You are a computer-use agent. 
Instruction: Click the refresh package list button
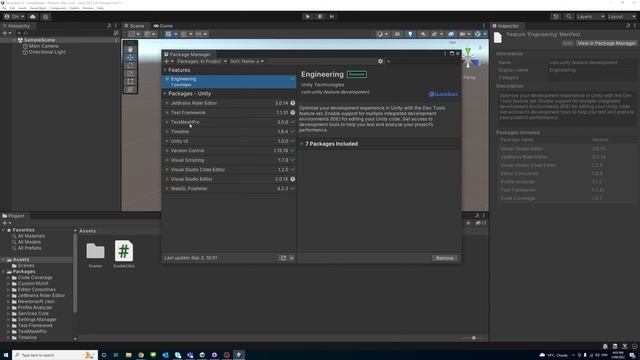(x=283, y=258)
